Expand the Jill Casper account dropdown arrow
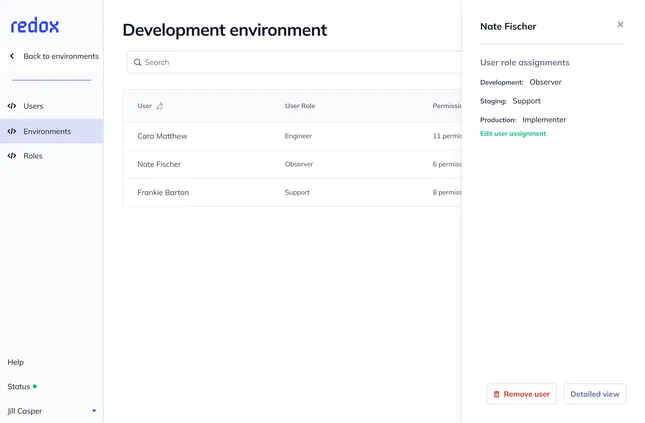 pos(94,411)
